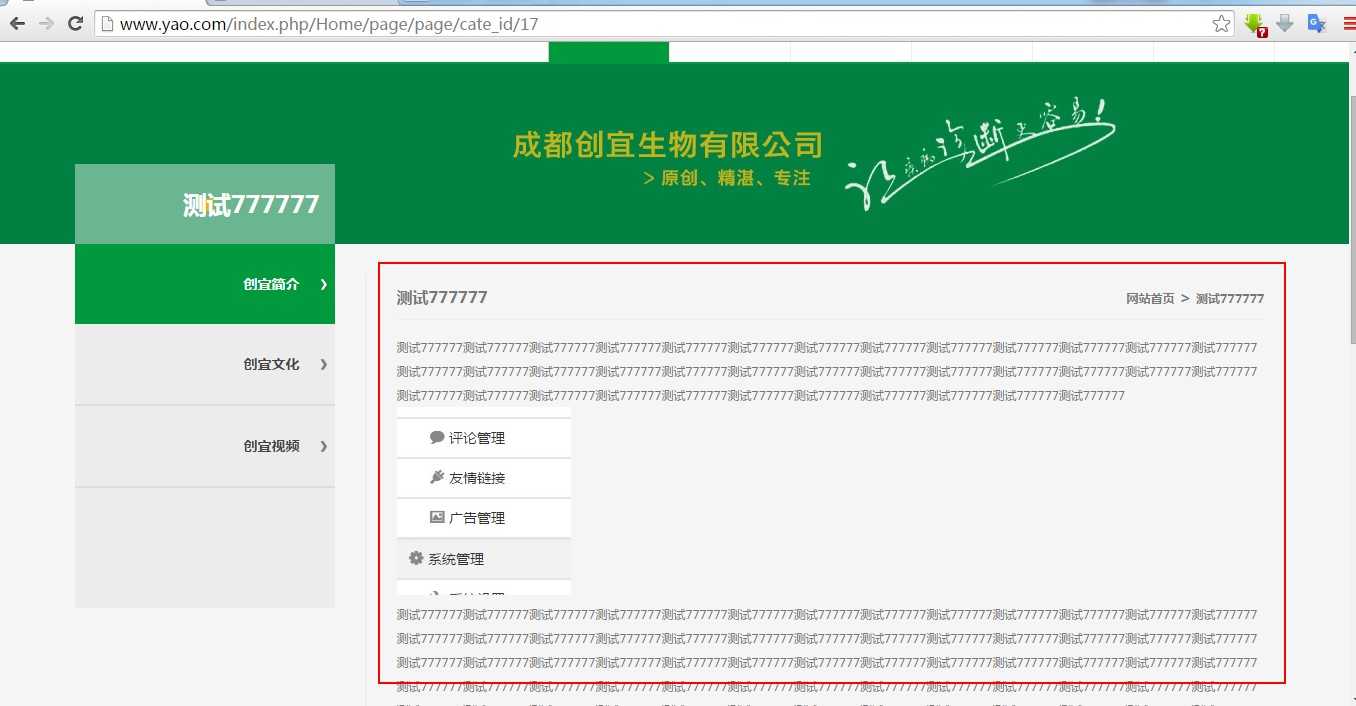
Task: Reload the page with the refresh icon
Action: 75,23
